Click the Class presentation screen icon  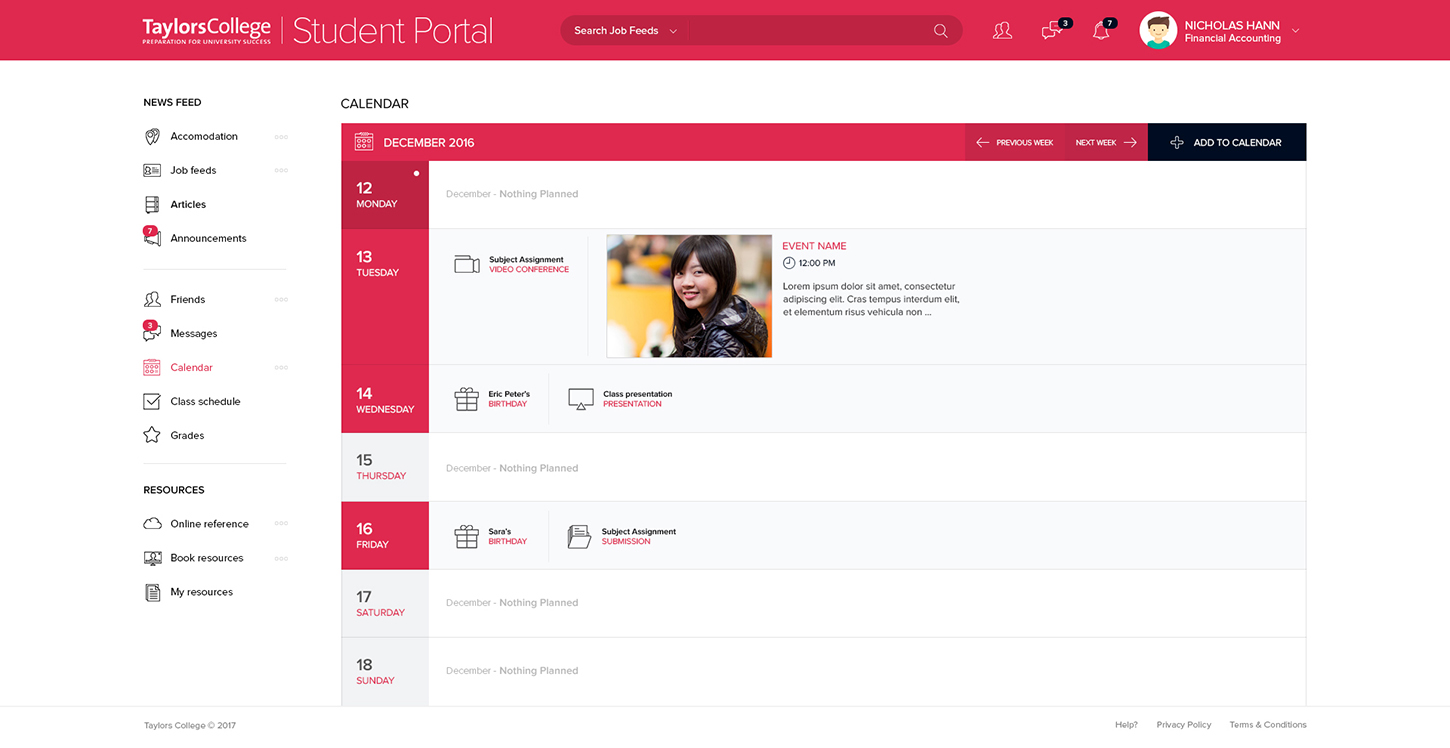(581, 399)
